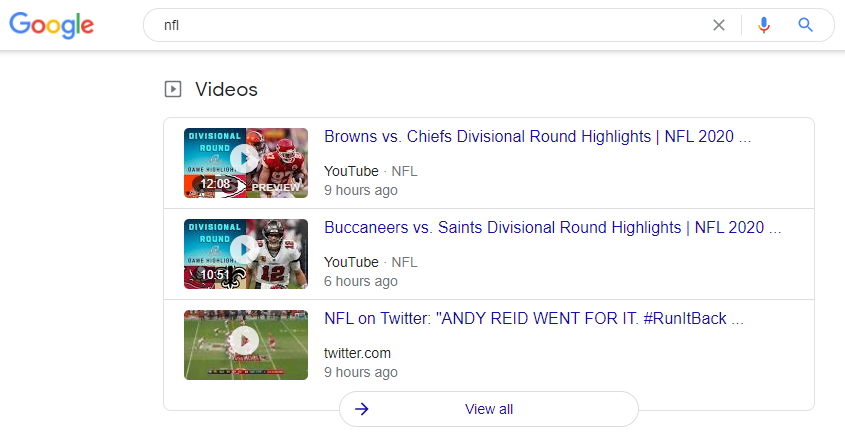845x444 pixels.
Task: Play the Andy Reid Twitter video thumbnail
Action: [x=246, y=345]
